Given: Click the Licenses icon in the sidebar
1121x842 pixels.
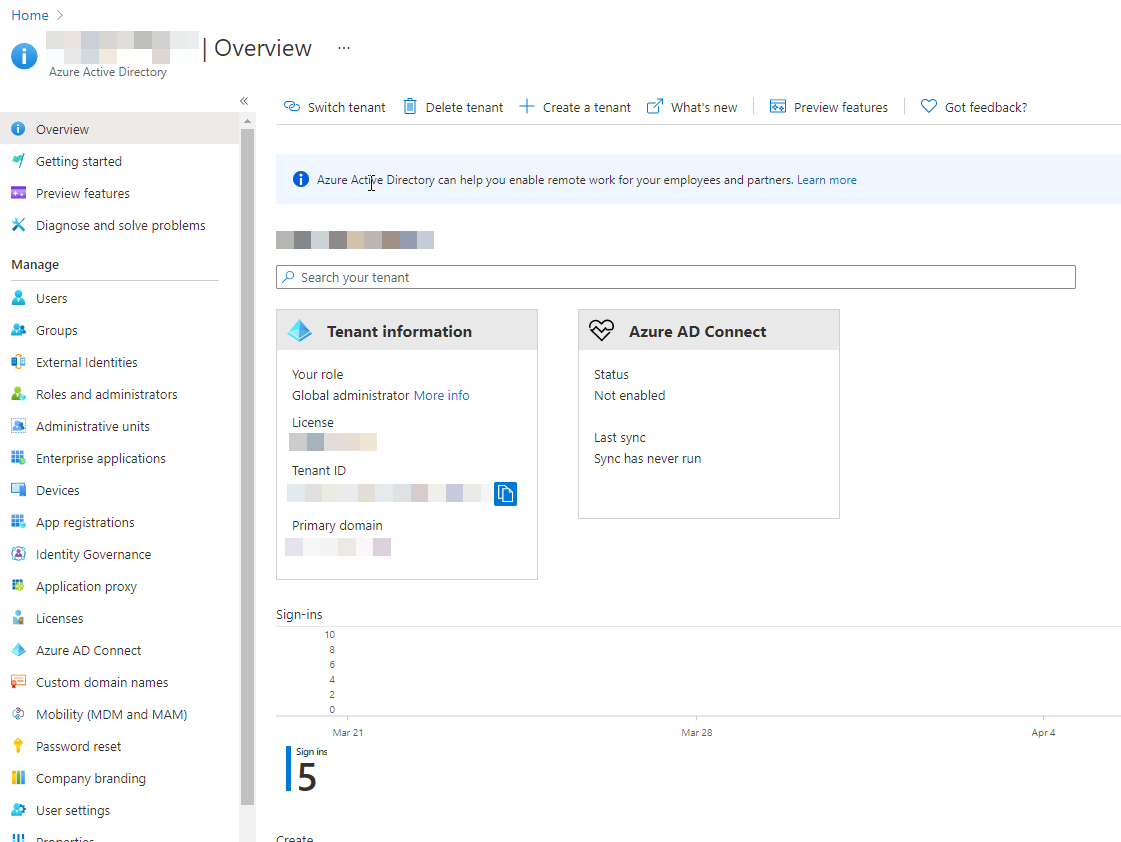Looking at the screenshot, I should click(19, 618).
